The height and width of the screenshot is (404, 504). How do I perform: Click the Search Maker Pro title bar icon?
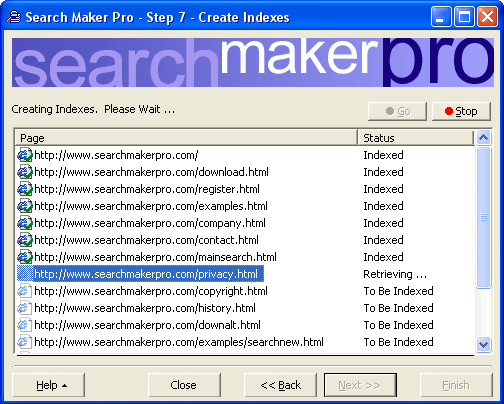pos(14,17)
